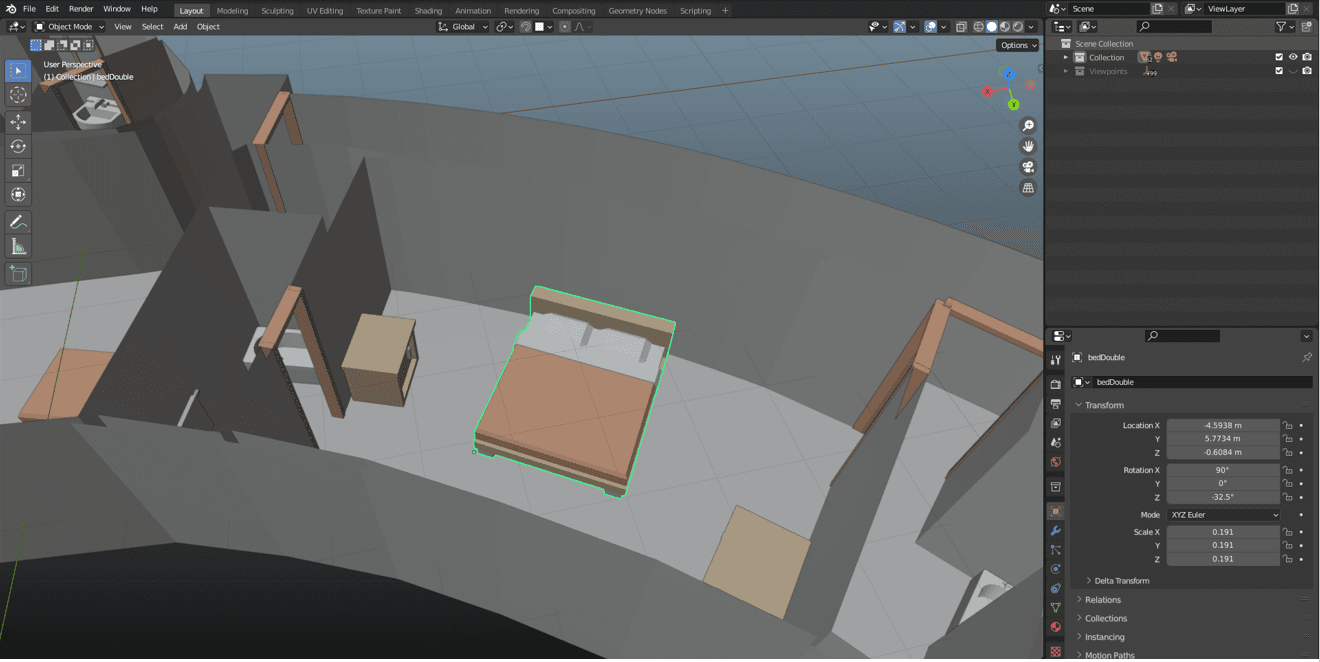
Task: Toggle lock on Location X
Action: click(x=1288, y=425)
